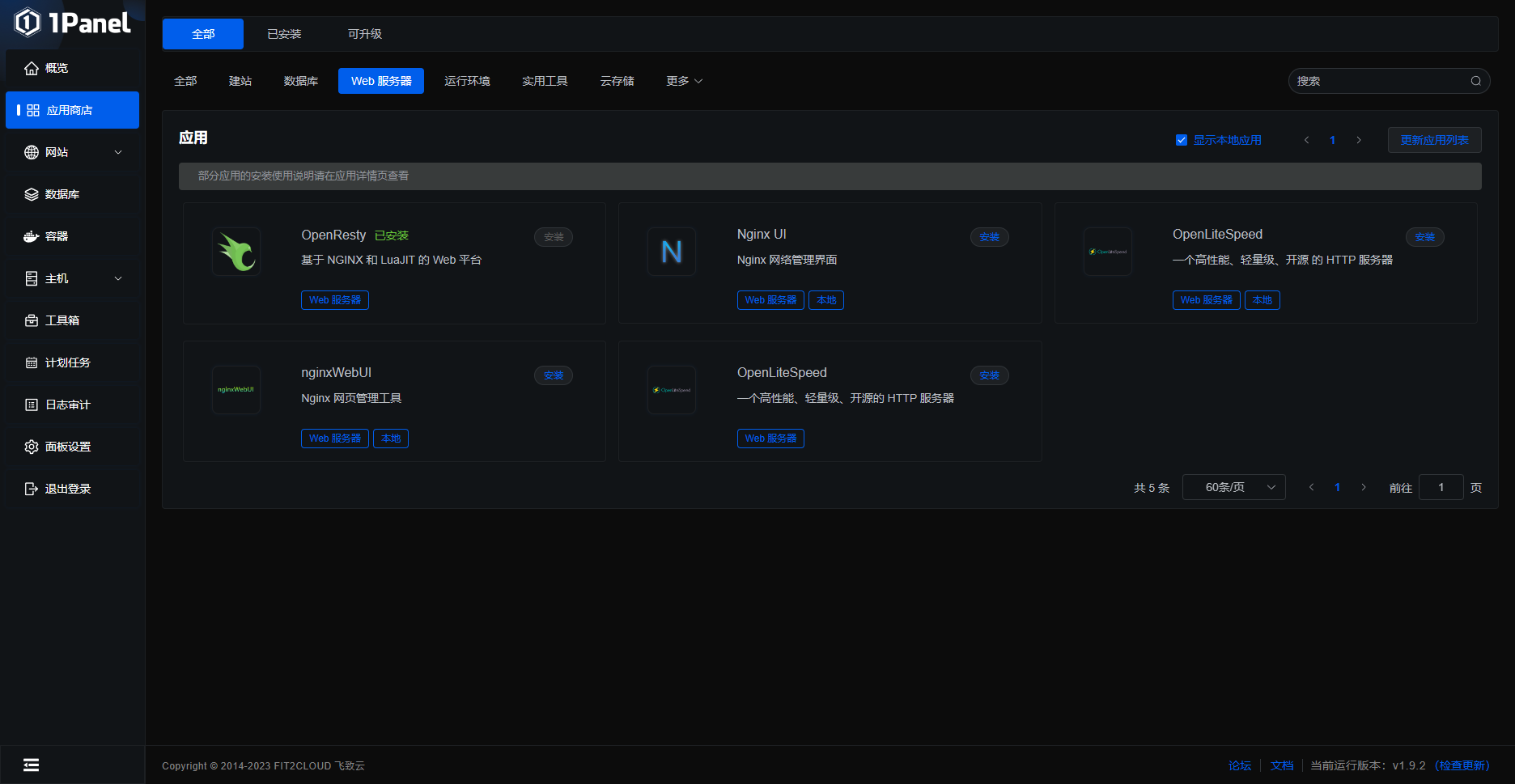This screenshot has height=784, width=1515.
Task: Click 安装 on the nginxWebUI card
Action: tap(554, 375)
